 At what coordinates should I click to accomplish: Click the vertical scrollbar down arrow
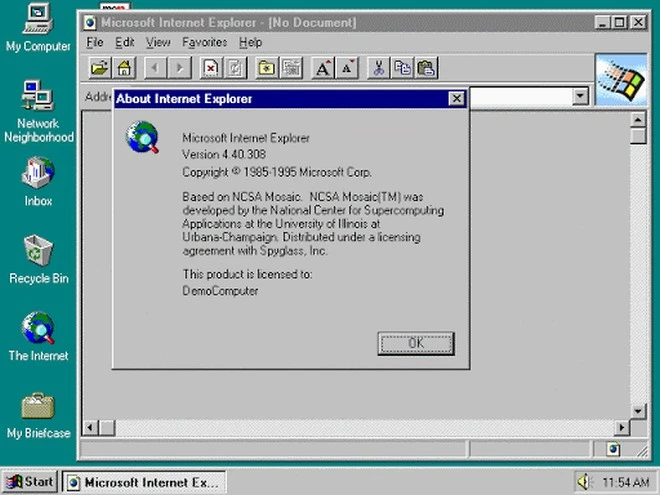[x=638, y=411]
